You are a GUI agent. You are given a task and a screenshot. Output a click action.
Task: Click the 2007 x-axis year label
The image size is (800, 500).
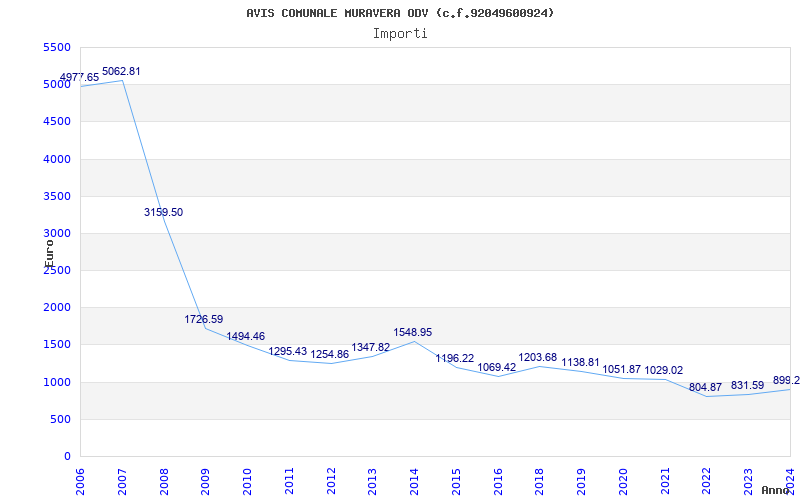[x=122, y=481]
